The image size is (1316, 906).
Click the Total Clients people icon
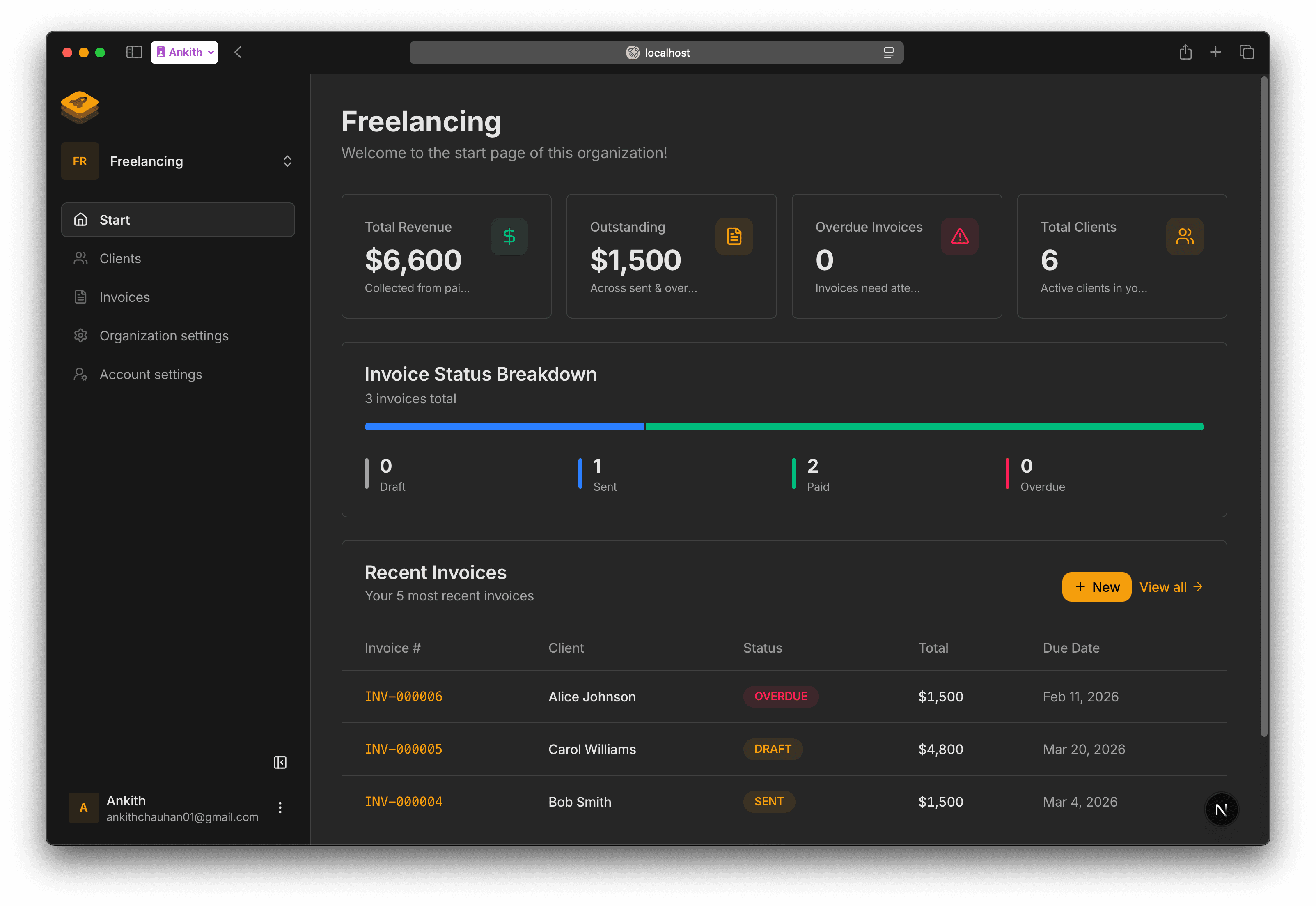click(1184, 236)
